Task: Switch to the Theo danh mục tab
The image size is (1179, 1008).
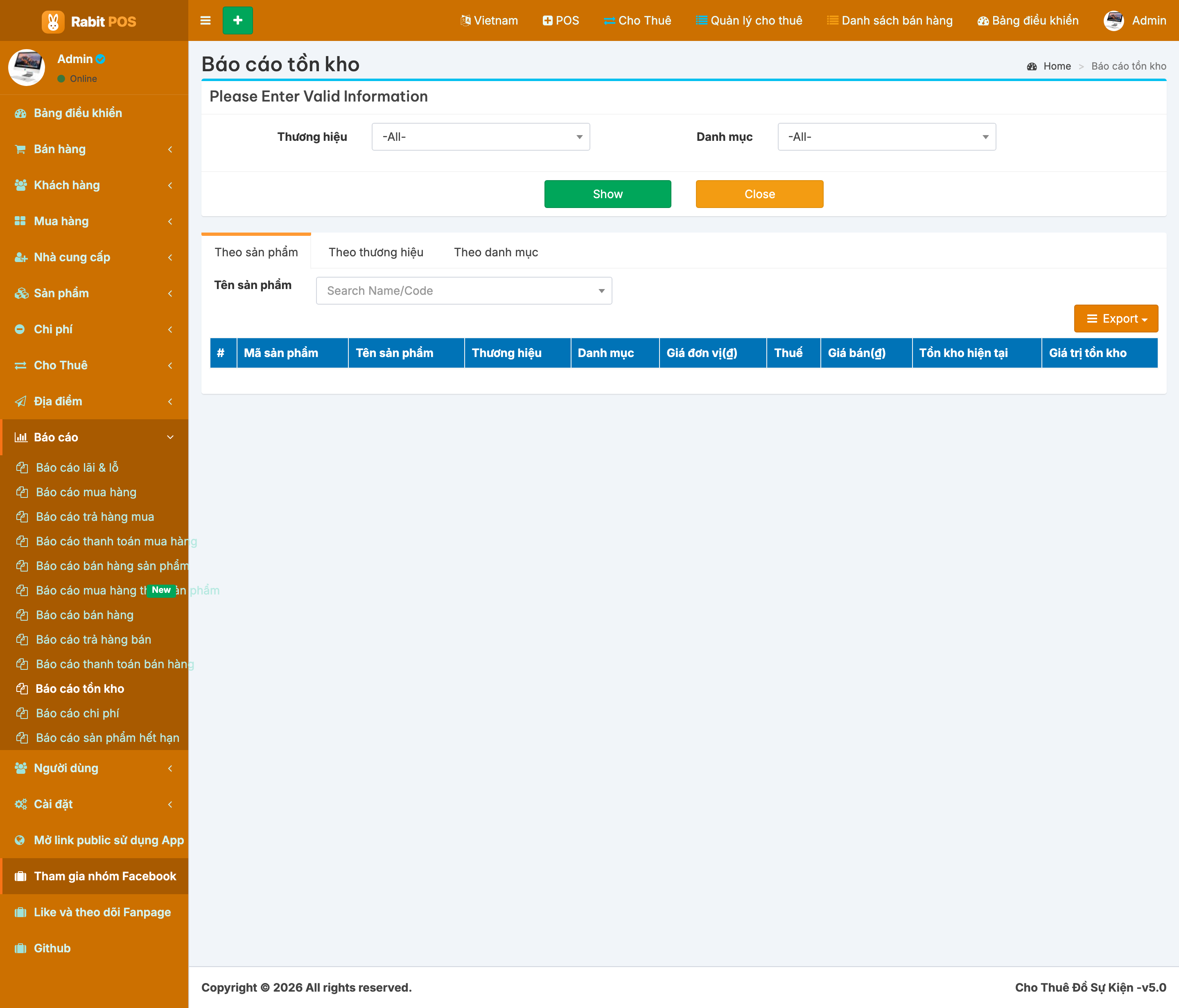Action: pos(496,252)
